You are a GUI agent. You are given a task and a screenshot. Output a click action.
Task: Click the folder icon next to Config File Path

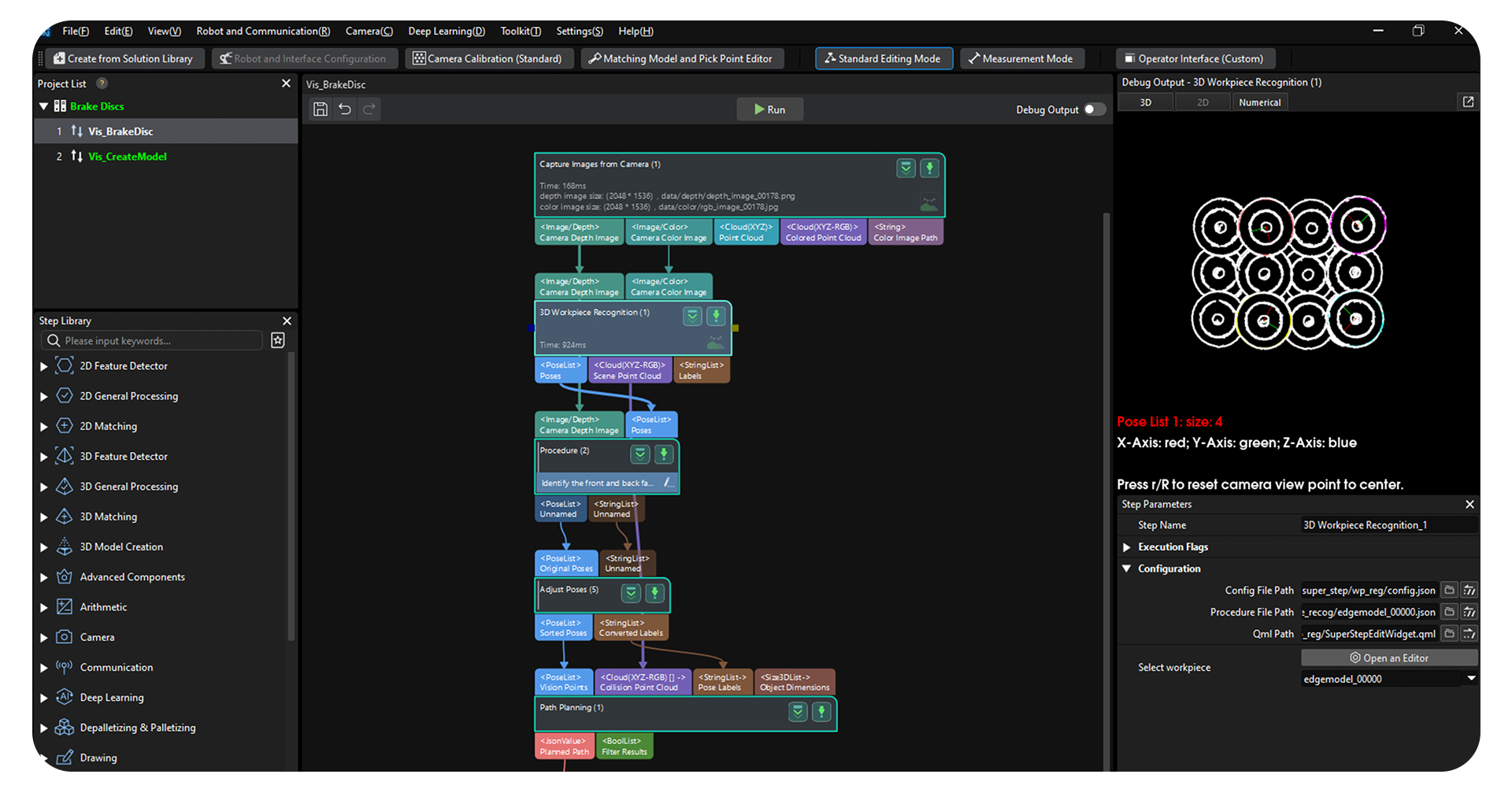(1449, 589)
